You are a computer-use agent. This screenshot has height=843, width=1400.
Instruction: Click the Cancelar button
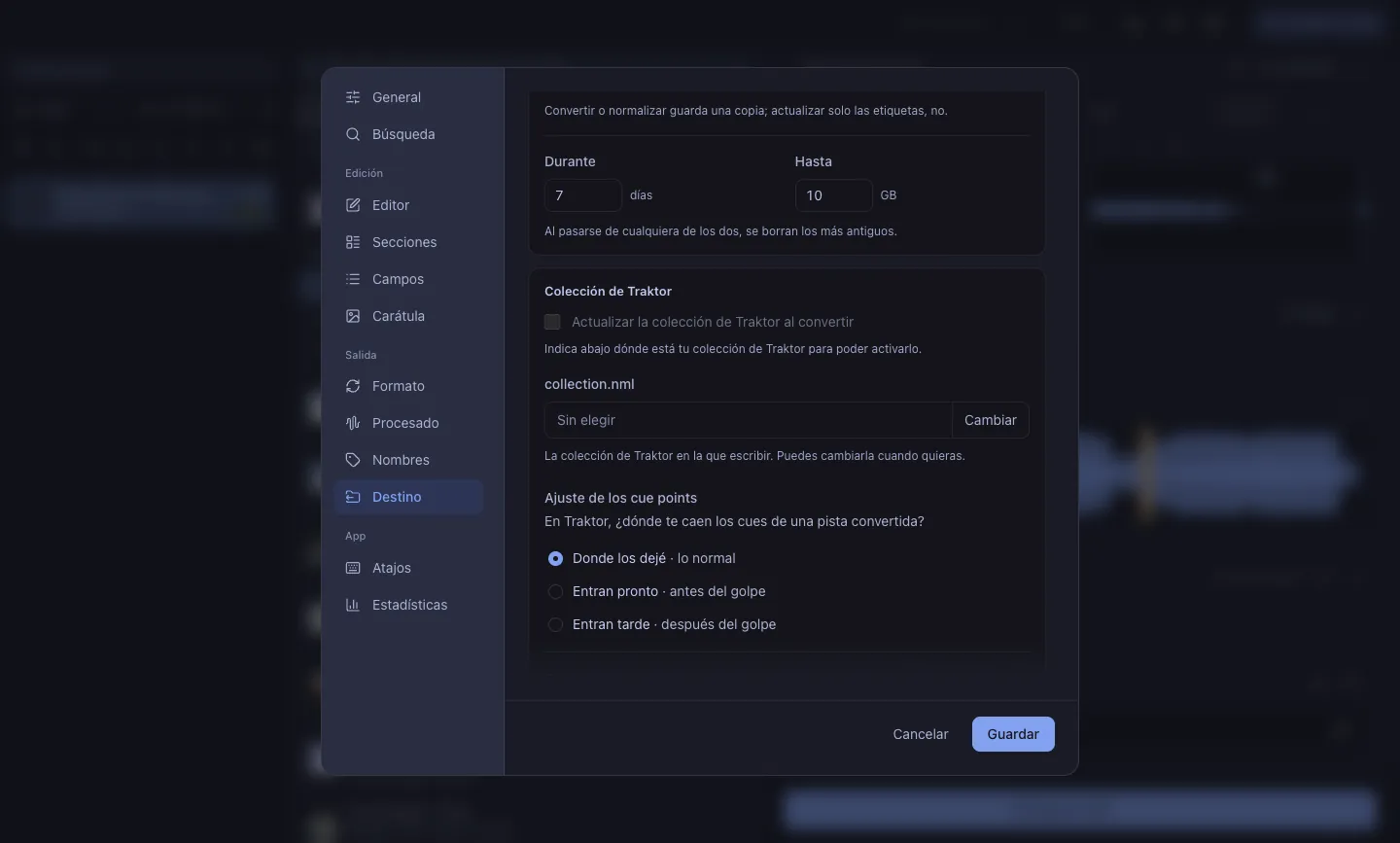point(921,734)
